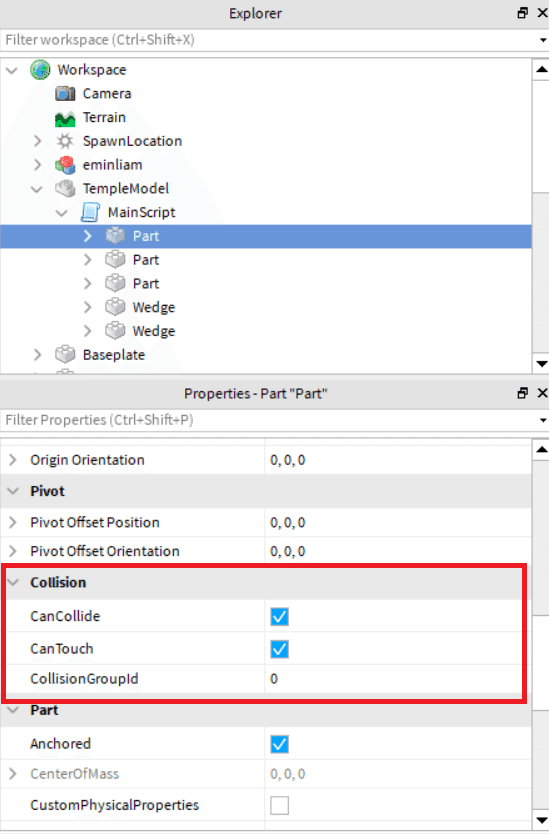Click the MainScript scroll icon
Image resolution: width=549 pixels, height=834 pixels.
tap(90, 212)
